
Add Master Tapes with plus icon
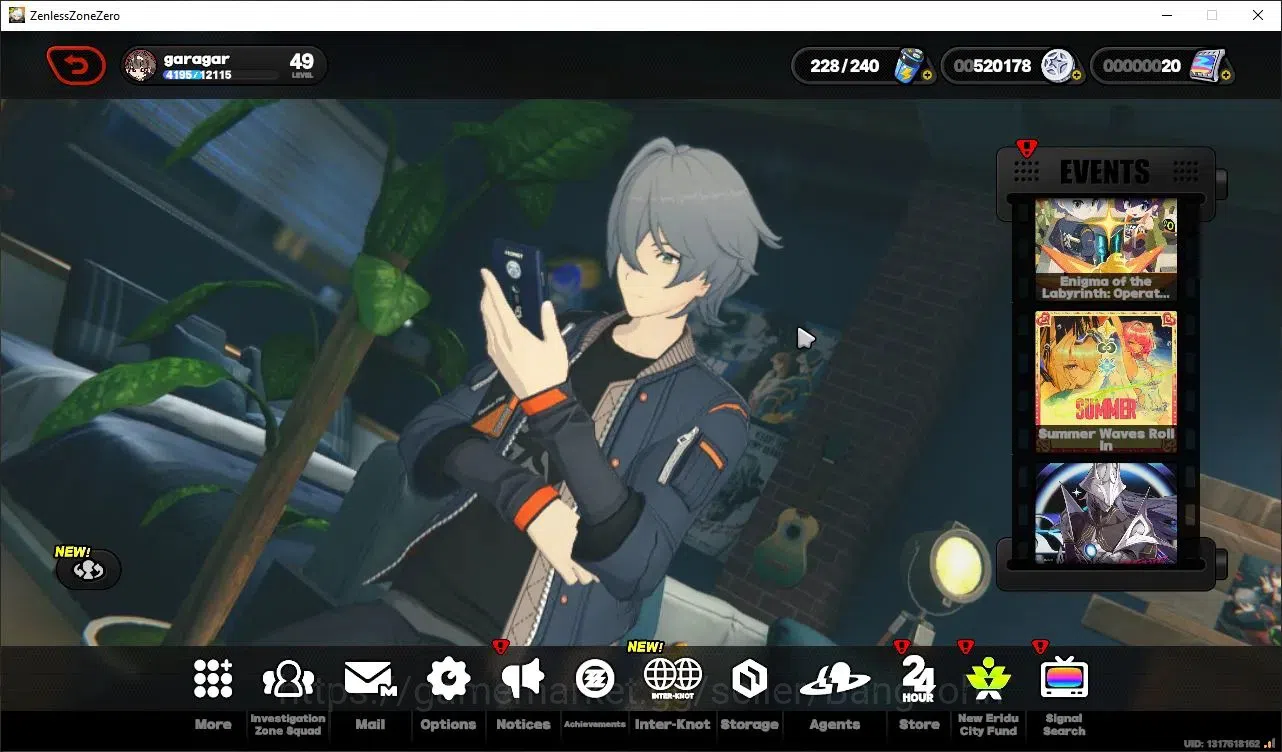(1226, 75)
